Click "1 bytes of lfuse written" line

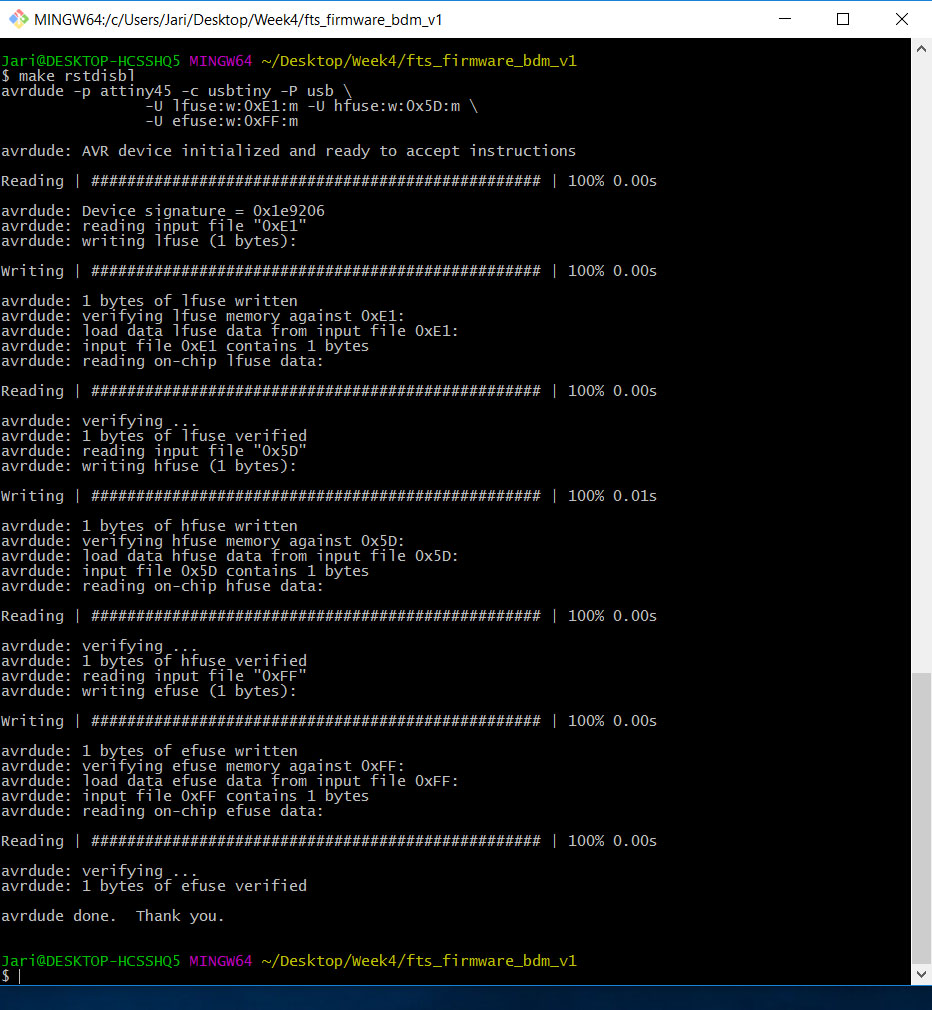coord(149,301)
